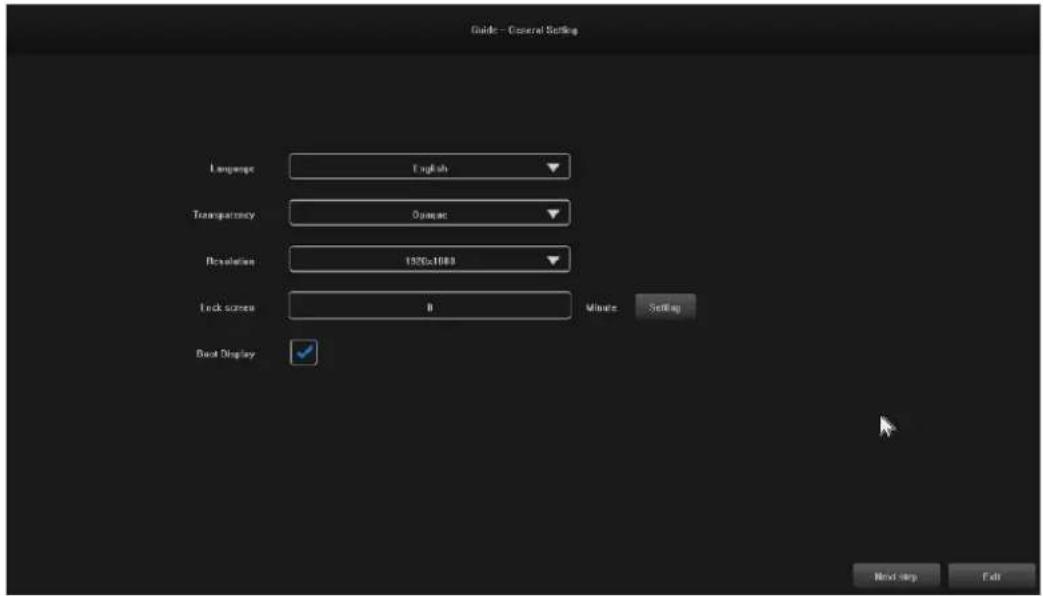Viewport: 1043px width, 596px height.
Task: Click the "Guide - General Setting" title text
Action: click(x=523, y=31)
